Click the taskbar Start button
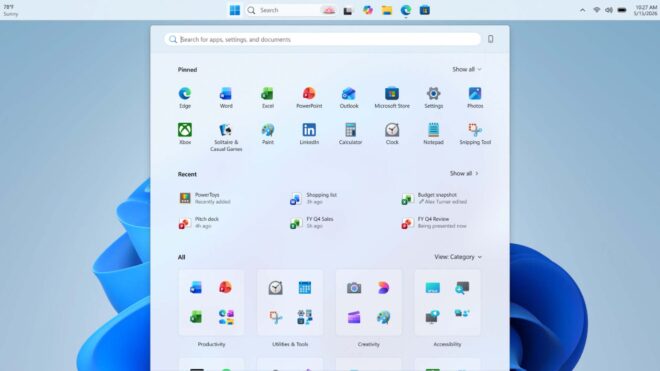The width and height of the screenshot is (660, 371). point(235,10)
